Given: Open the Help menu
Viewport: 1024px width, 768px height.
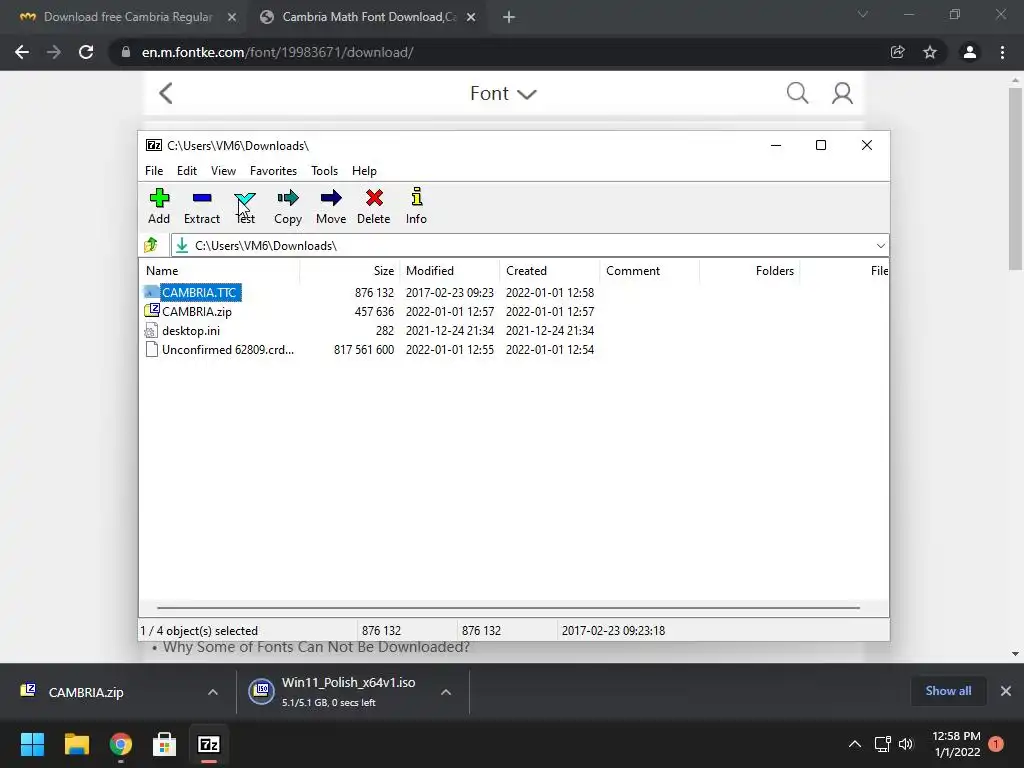Looking at the screenshot, I should point(364,170).
